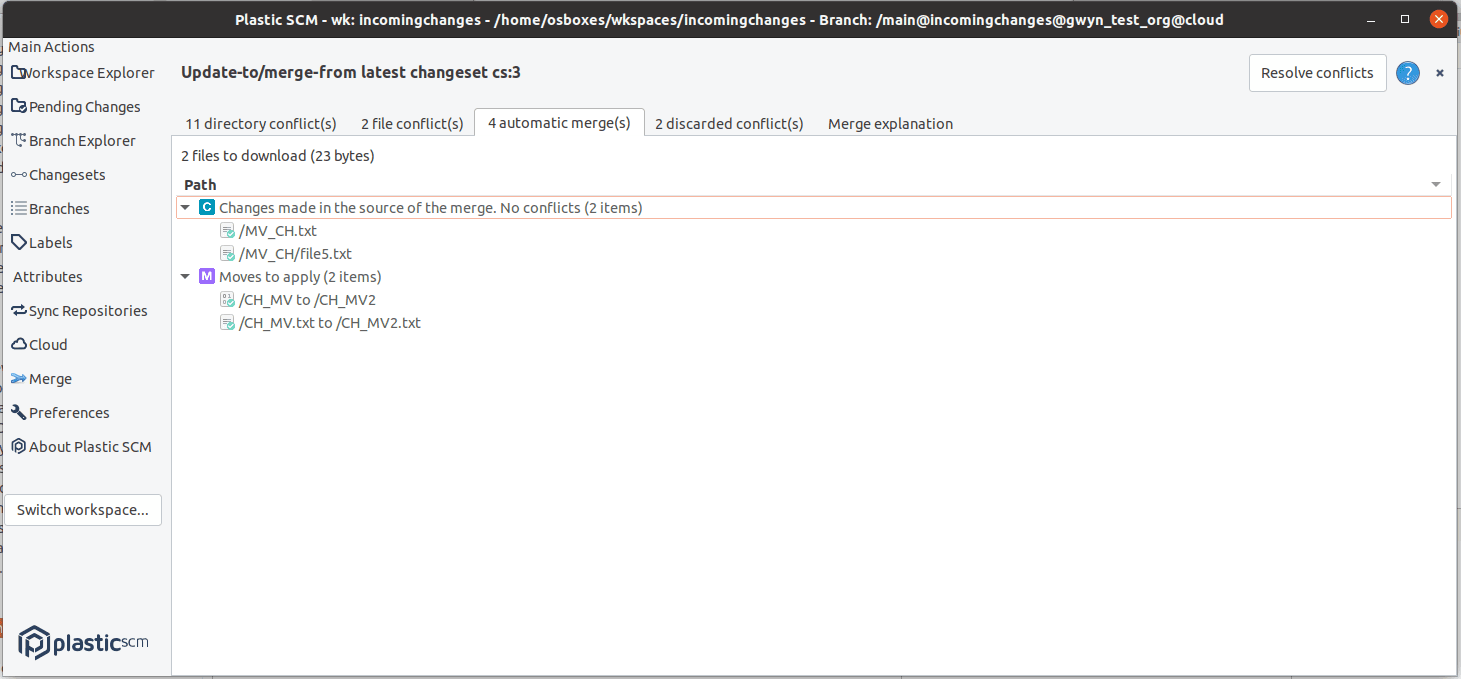Click the purple M moves category icon
Image resolution: width=1461 pixels, height=679 pixels.
pyautogui.click(x=207, y=277)
